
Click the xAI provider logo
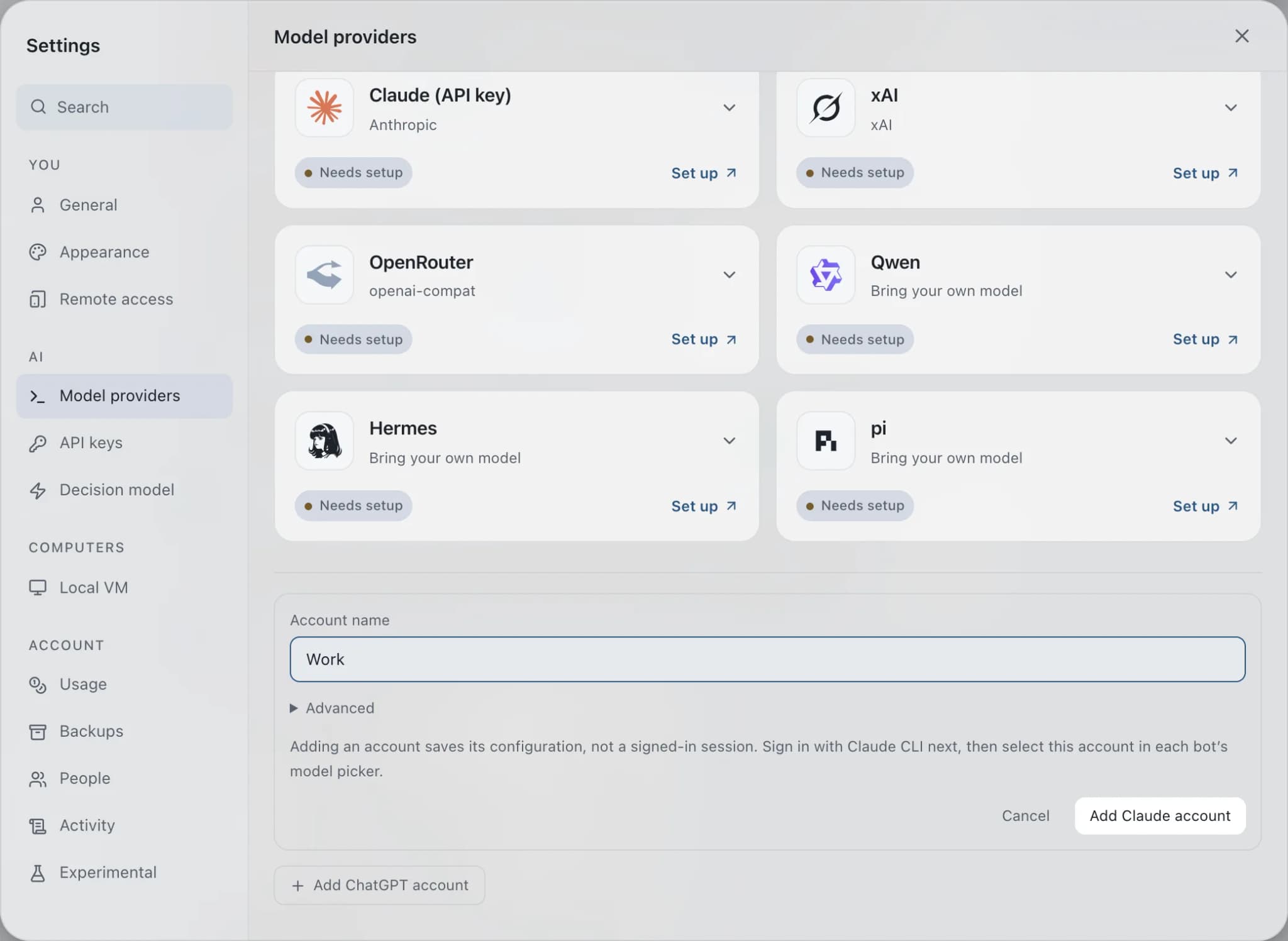click(826, 107)
